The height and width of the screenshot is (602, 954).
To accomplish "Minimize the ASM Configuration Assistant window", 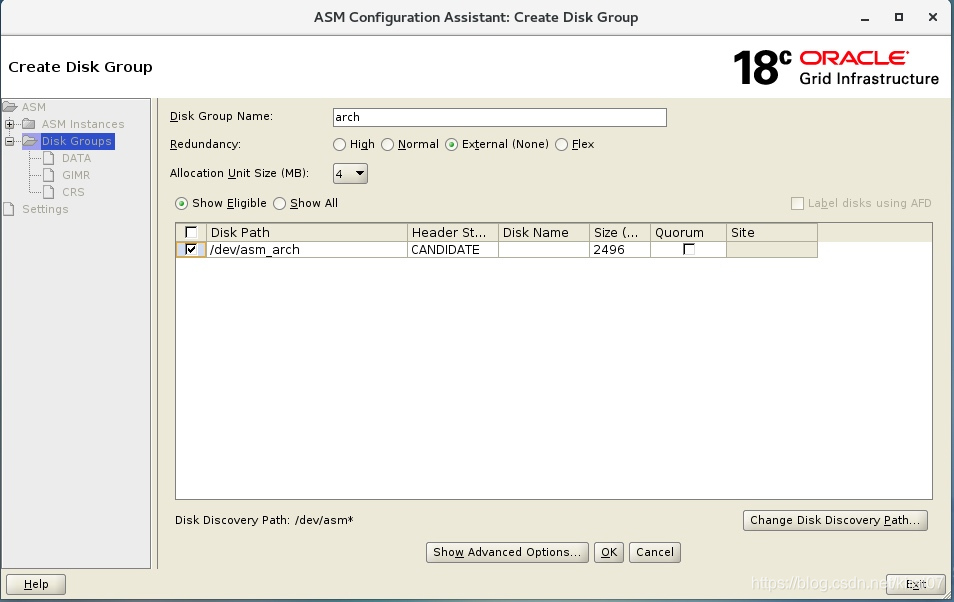I will [x=865, y=18].
